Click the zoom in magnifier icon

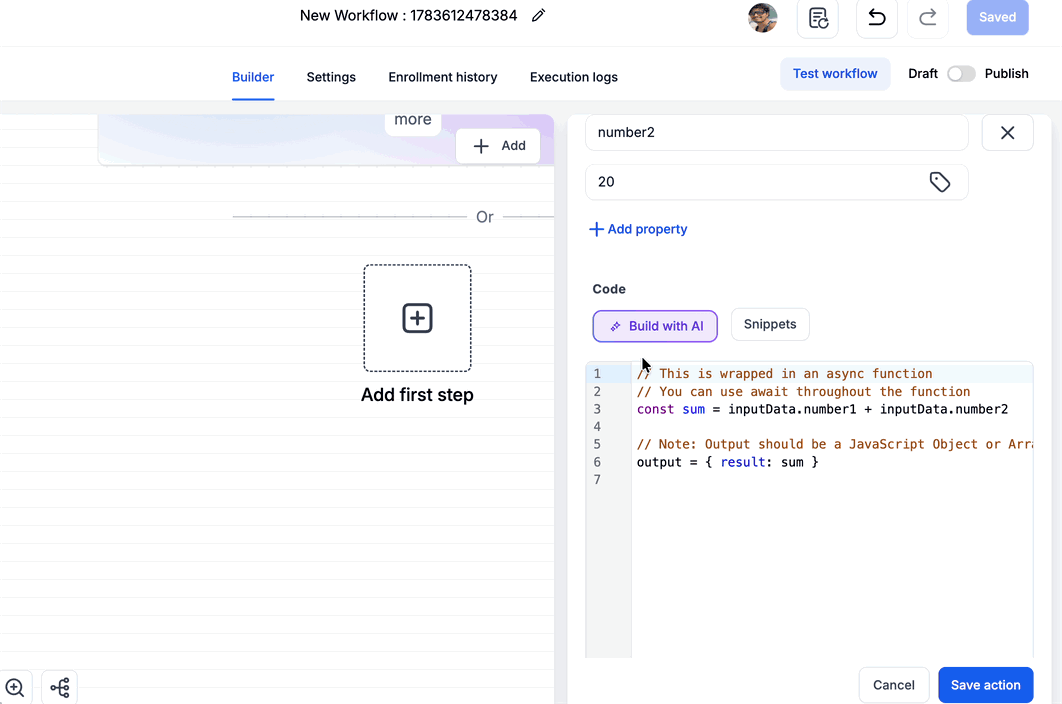click(x=14, y=687)
